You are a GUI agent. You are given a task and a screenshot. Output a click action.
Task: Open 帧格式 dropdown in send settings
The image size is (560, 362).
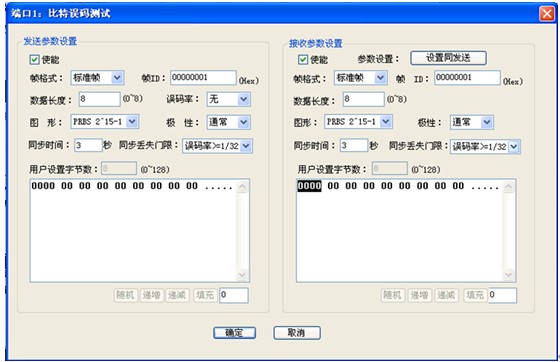tap(97, 77)
